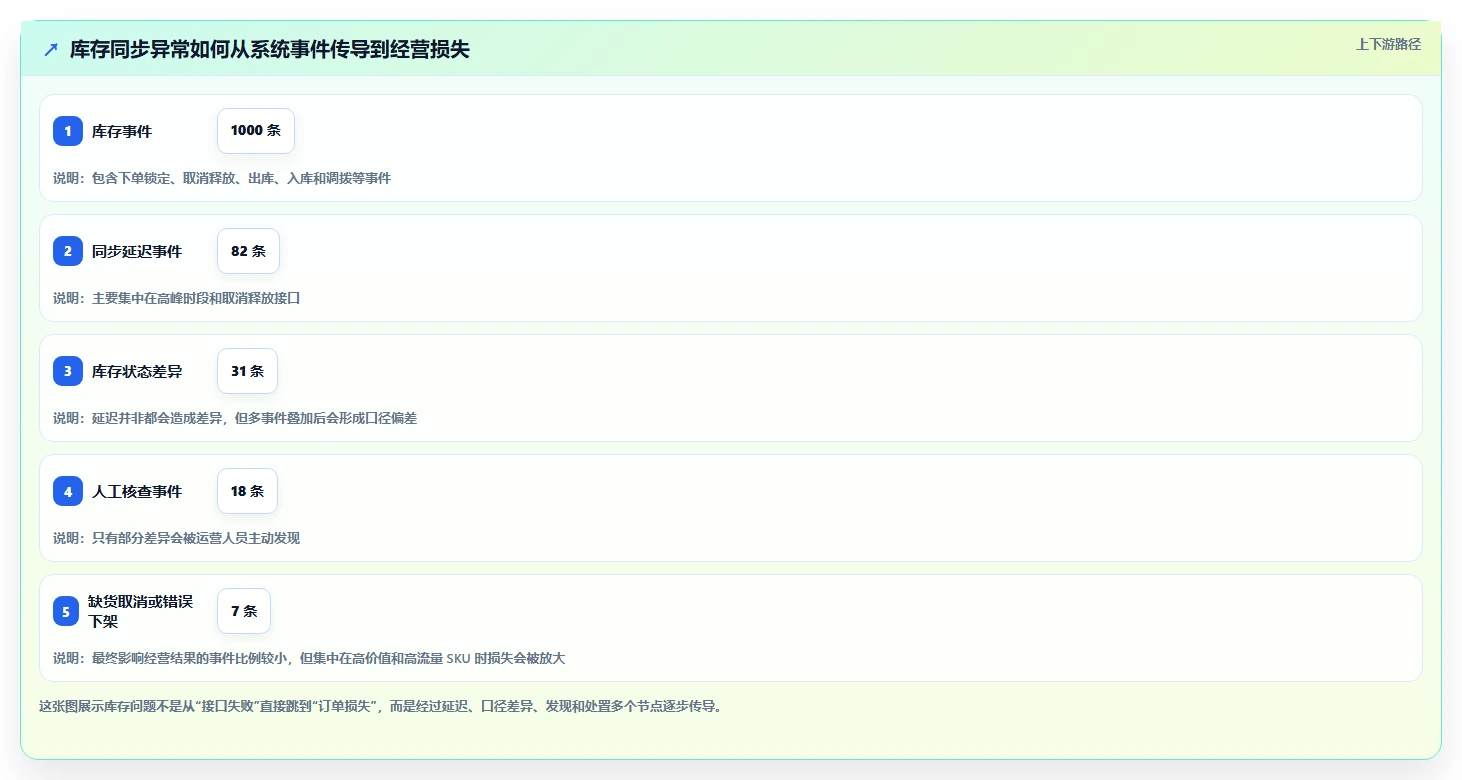Click the 31 条 count pill
Image resolution: width=1462 pixels, height=780 pixels.
247,371
